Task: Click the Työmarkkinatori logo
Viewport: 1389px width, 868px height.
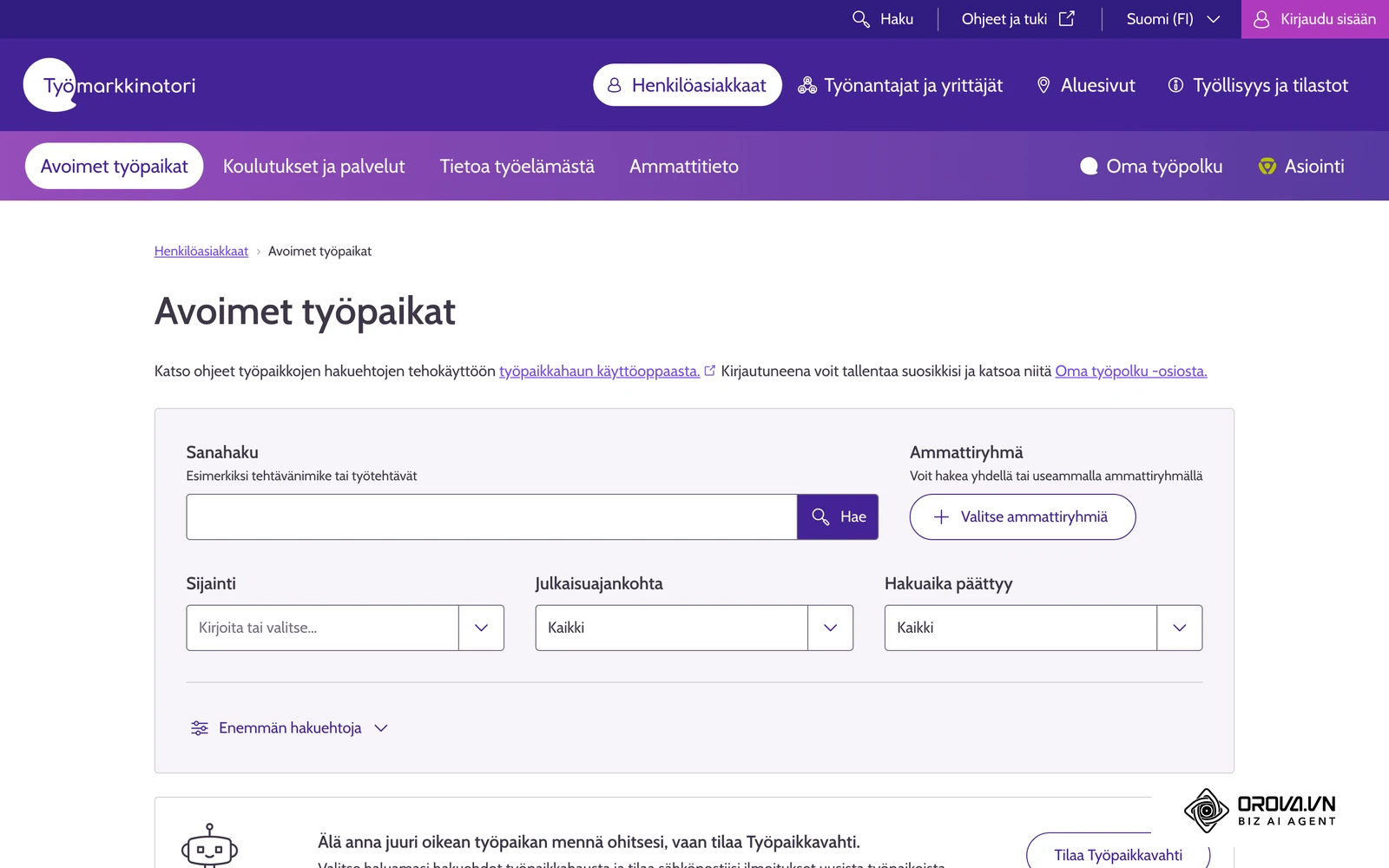Action: 109,85
